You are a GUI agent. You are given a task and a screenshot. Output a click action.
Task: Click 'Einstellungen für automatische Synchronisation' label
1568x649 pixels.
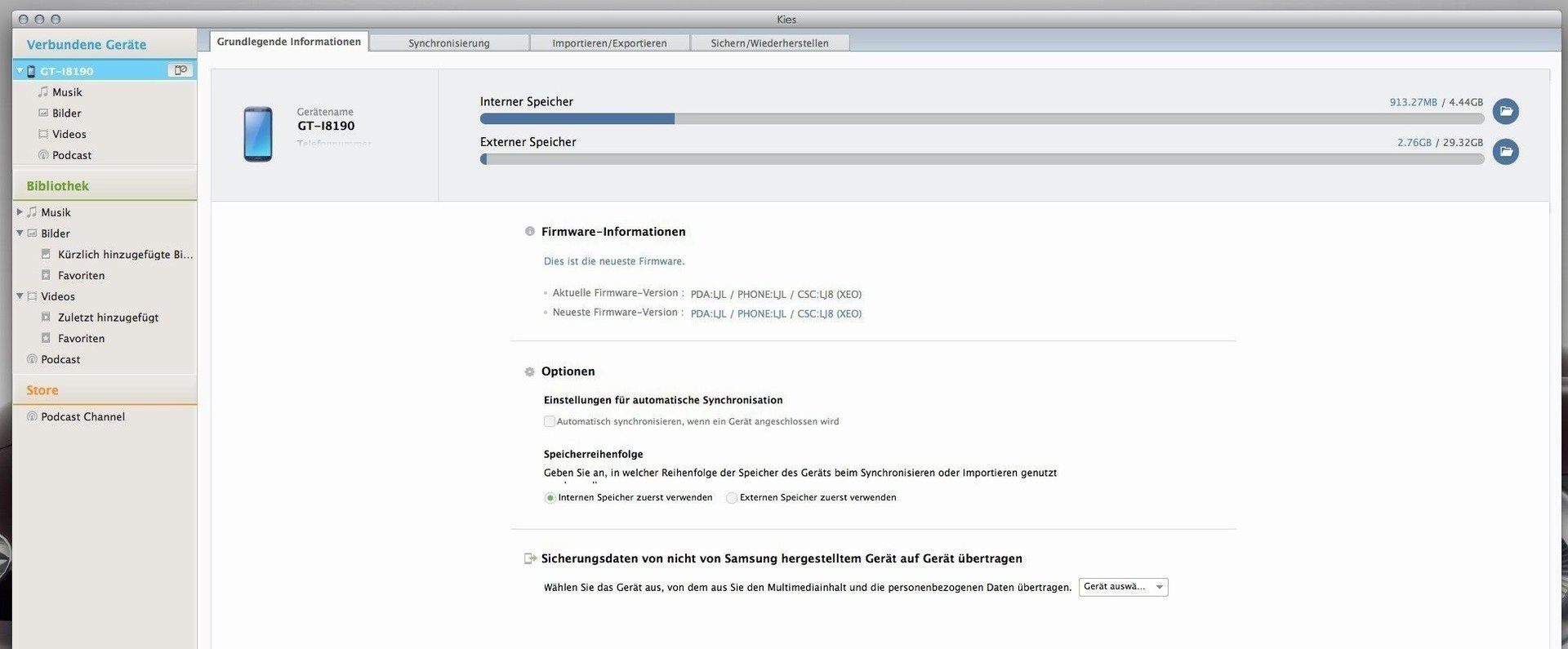coord(663,400)
